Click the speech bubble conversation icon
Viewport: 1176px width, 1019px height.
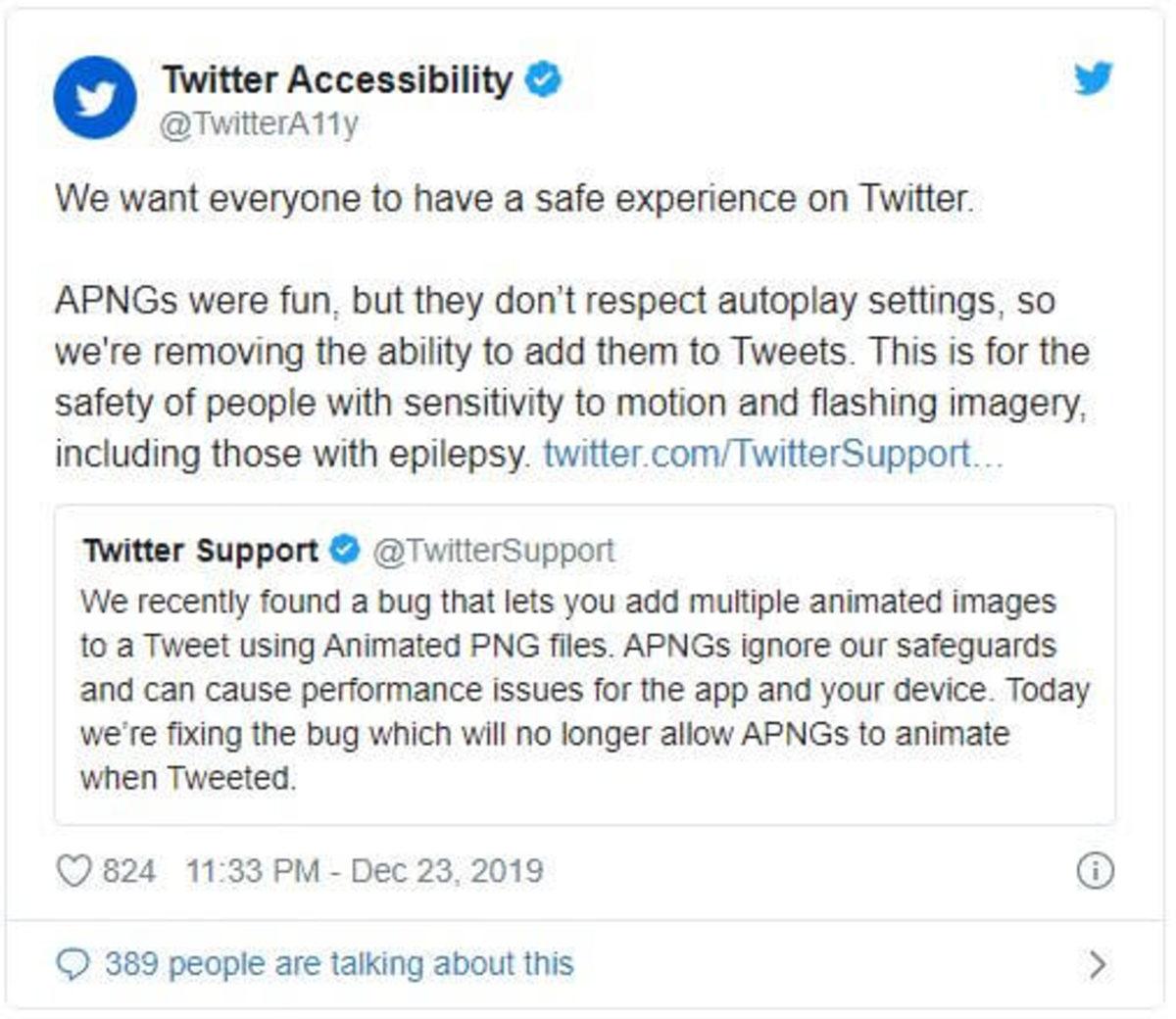point(76,963)
